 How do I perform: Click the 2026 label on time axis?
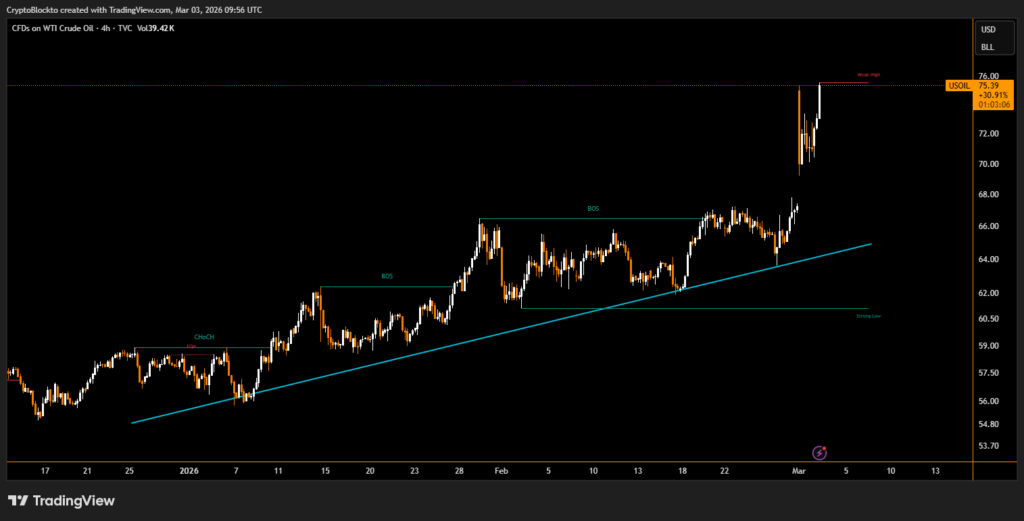(189, 469)
